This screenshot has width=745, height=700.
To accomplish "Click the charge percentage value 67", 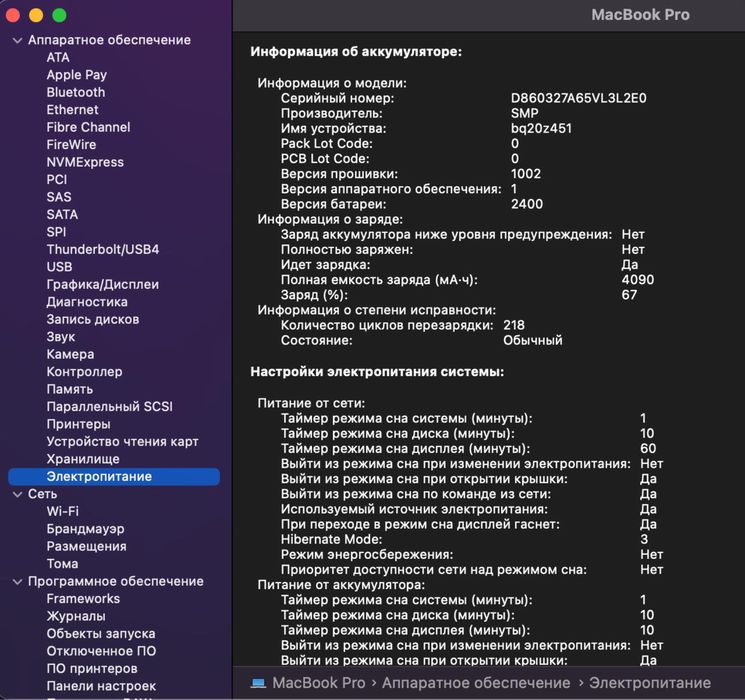I will (629, 295).
